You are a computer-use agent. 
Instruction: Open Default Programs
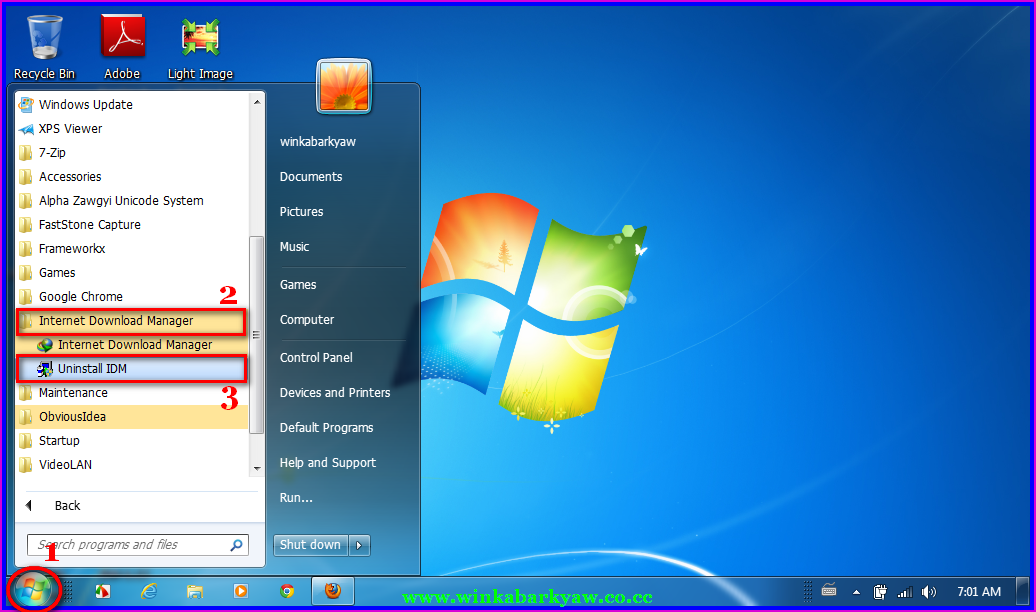(326, 428)
